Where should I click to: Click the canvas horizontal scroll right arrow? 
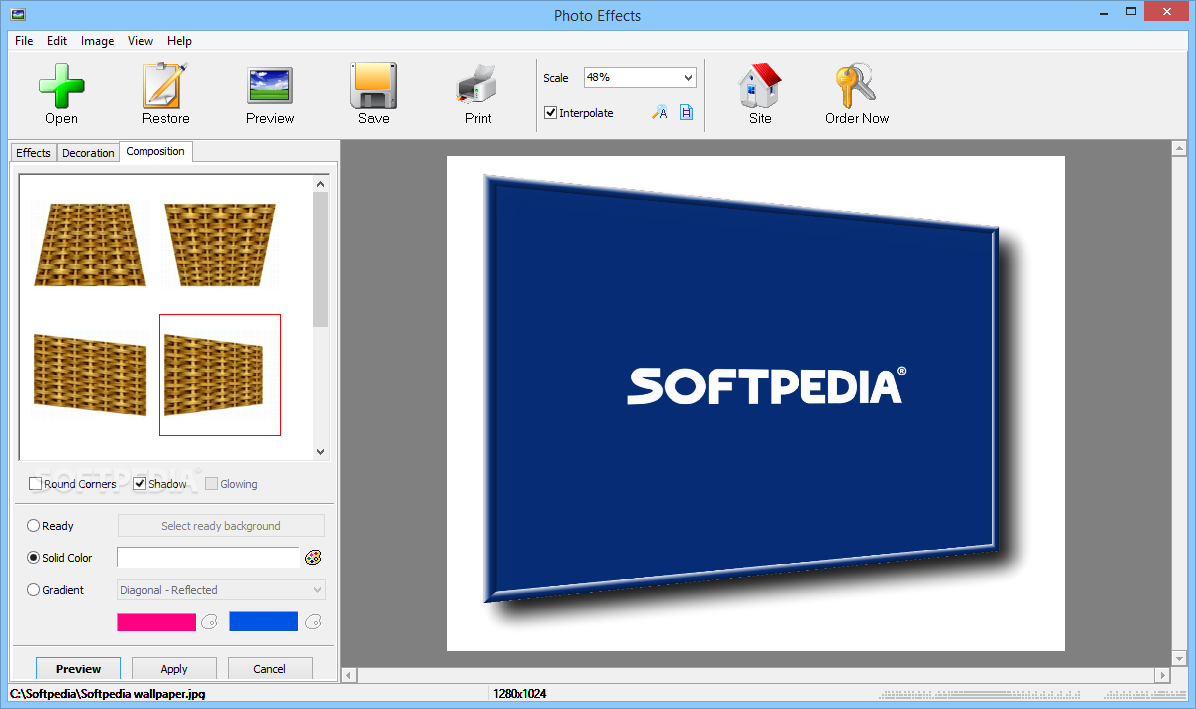click(x=1162, y=675)
